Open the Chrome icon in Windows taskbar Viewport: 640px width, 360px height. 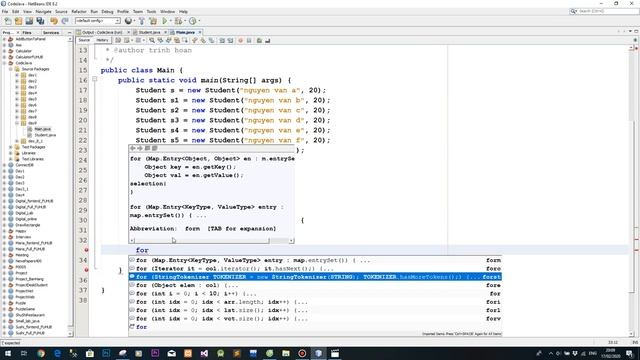(x=41, y=353)
